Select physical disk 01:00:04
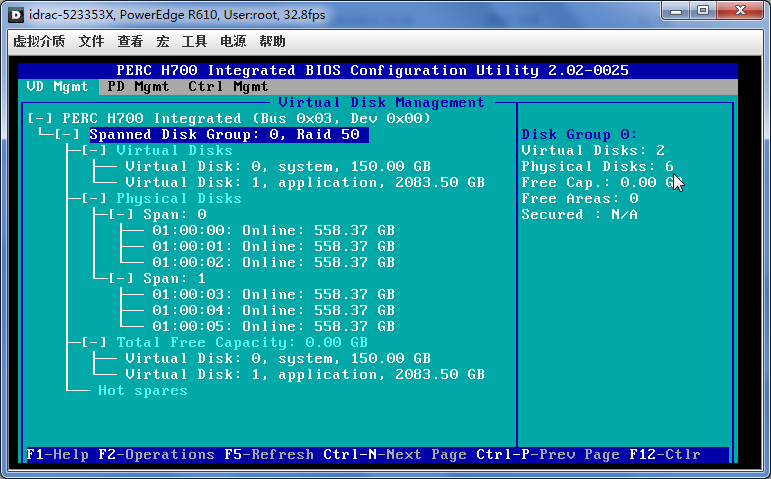 (273, 311)
